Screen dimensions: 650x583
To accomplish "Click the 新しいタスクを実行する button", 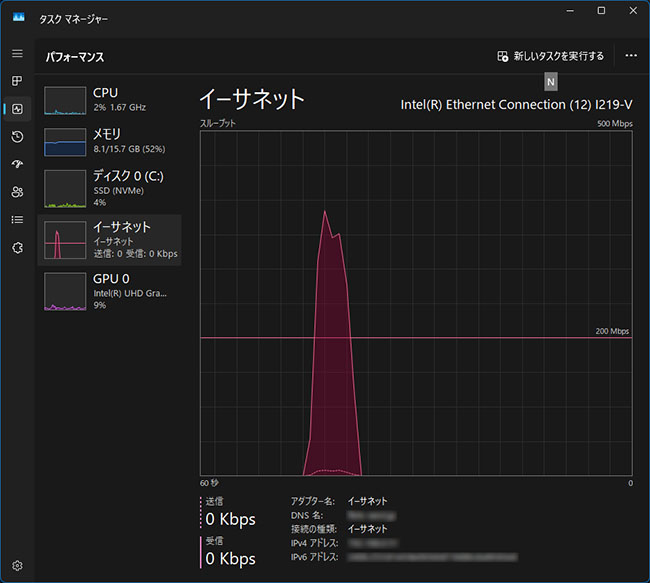I will point(551,56).
